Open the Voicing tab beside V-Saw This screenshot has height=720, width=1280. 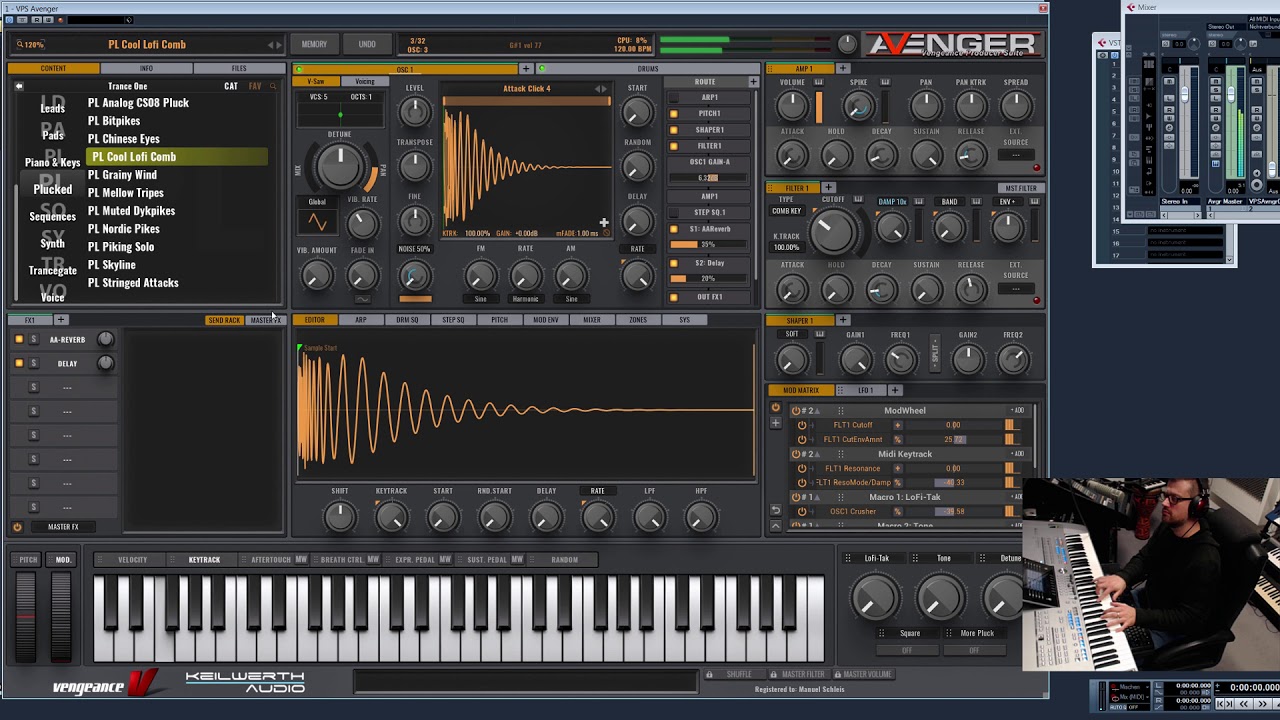[x=365, y=81]
